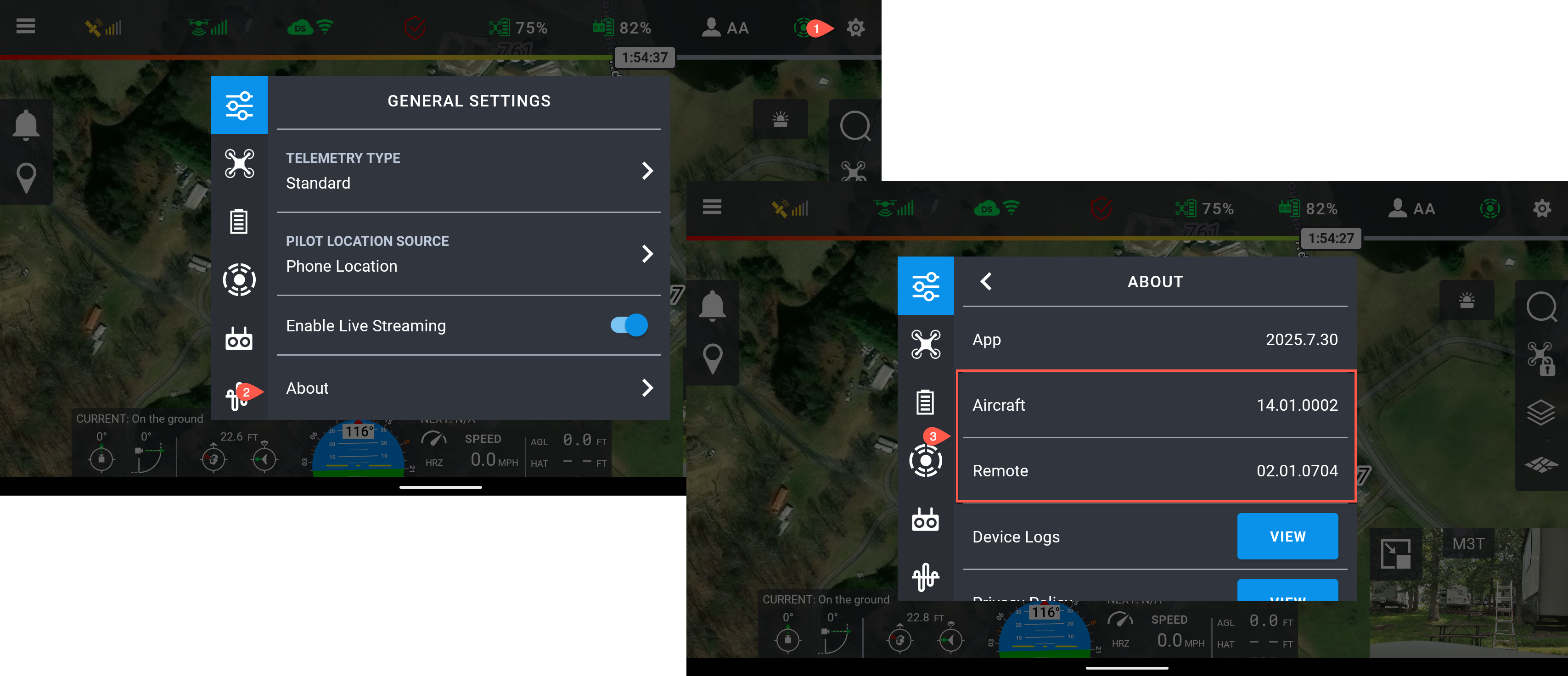Tap flight timer 1:54:37 marker
The width and height of the screenshot is (1568, 676).
coord(645,57)
